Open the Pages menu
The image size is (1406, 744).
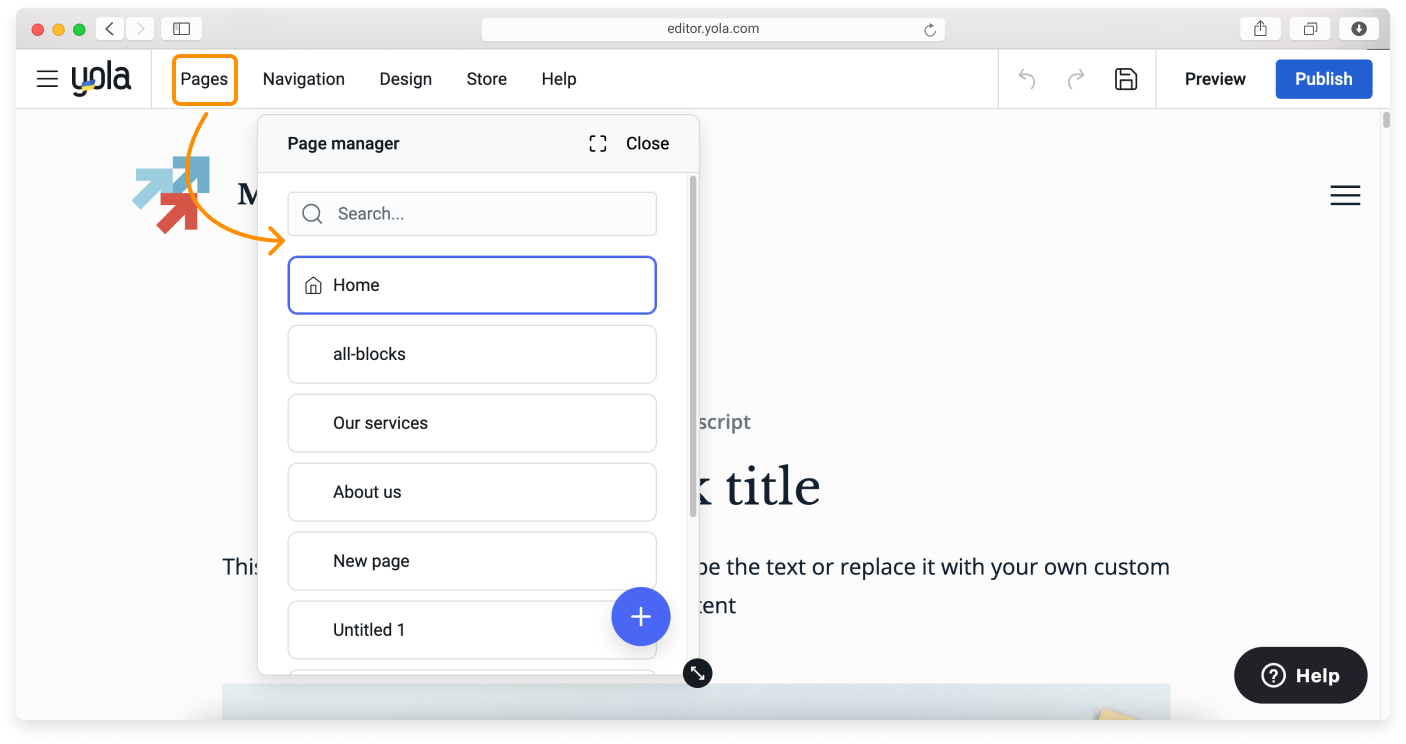[x=204, y=79]
